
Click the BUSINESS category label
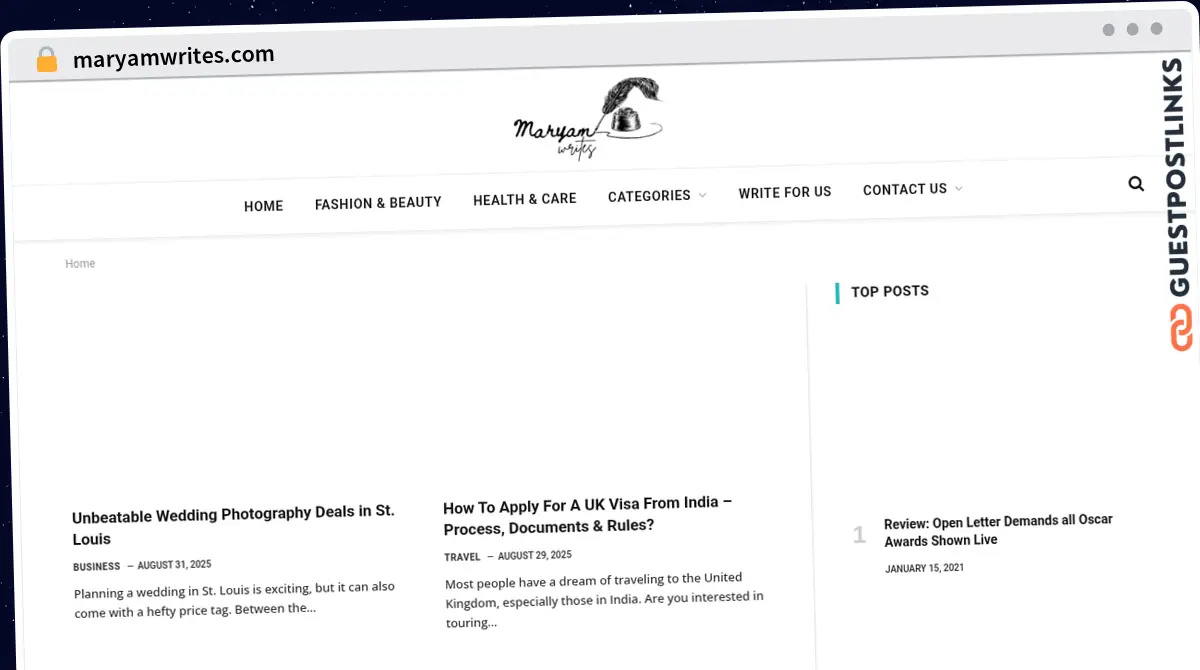pyautogui.click(x=96, y=566)
